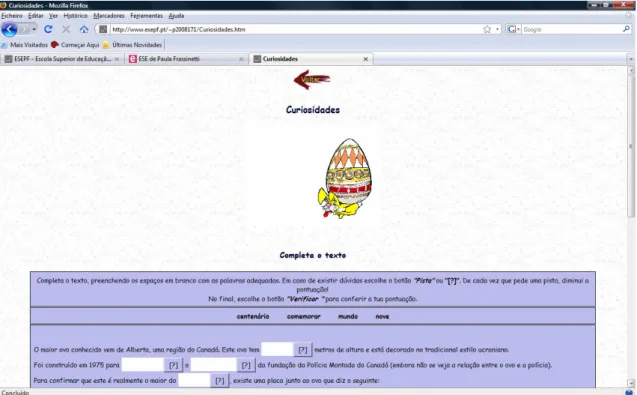Close the Curiosidades tab
Screen dimensions: 637x395
pos(366,59)
